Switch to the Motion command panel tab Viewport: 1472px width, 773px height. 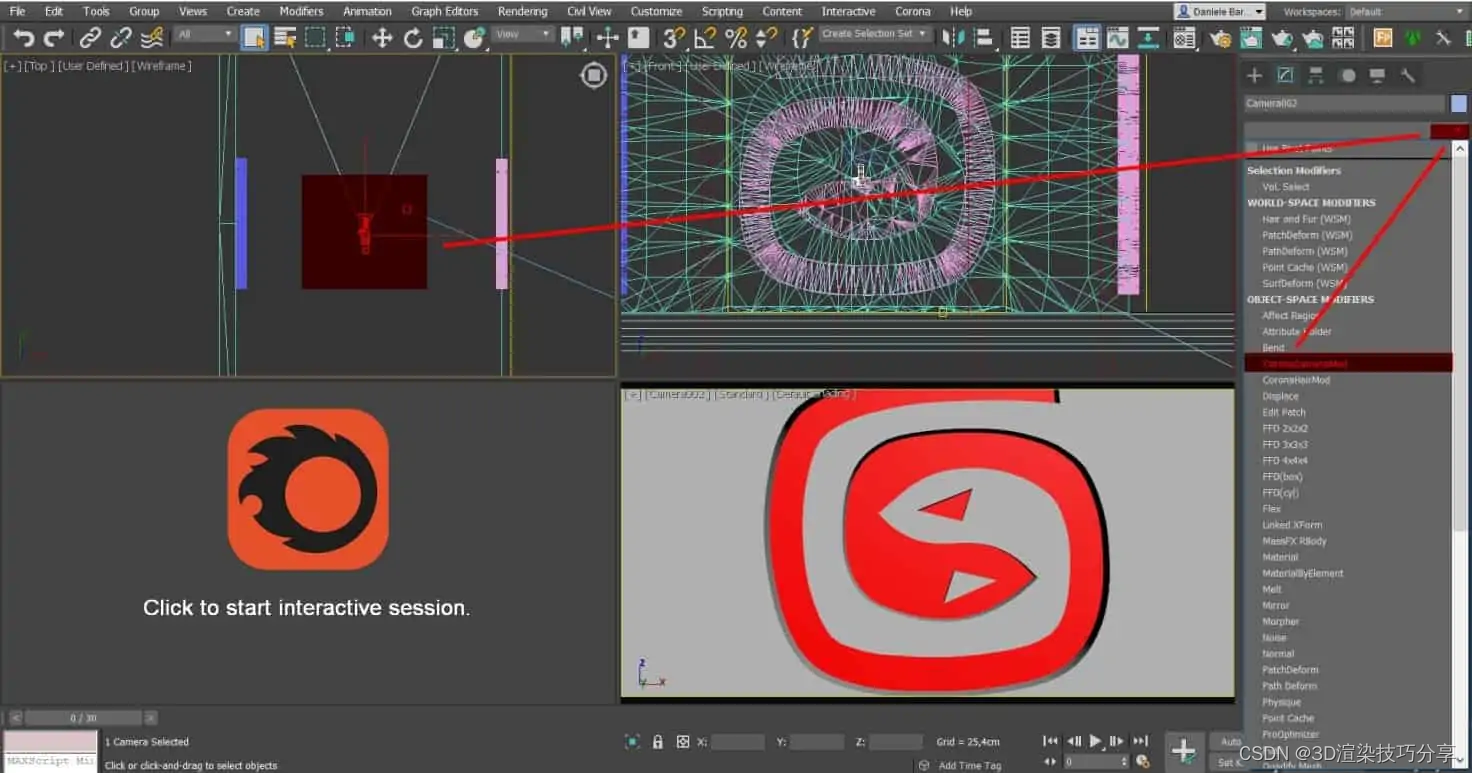click(1347, 76)
